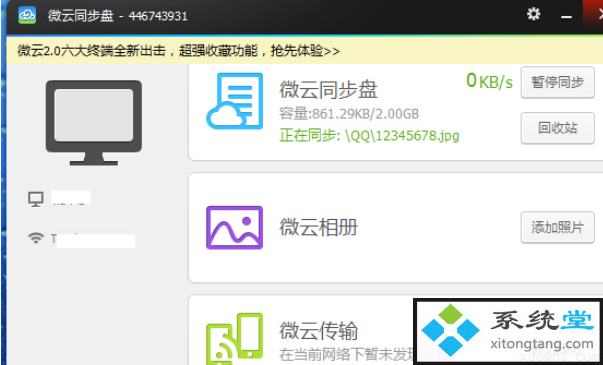Viewport: 603px width, 365px height.
Task: Click the green 微云传输 devices icon
Action: pos(235,339)
